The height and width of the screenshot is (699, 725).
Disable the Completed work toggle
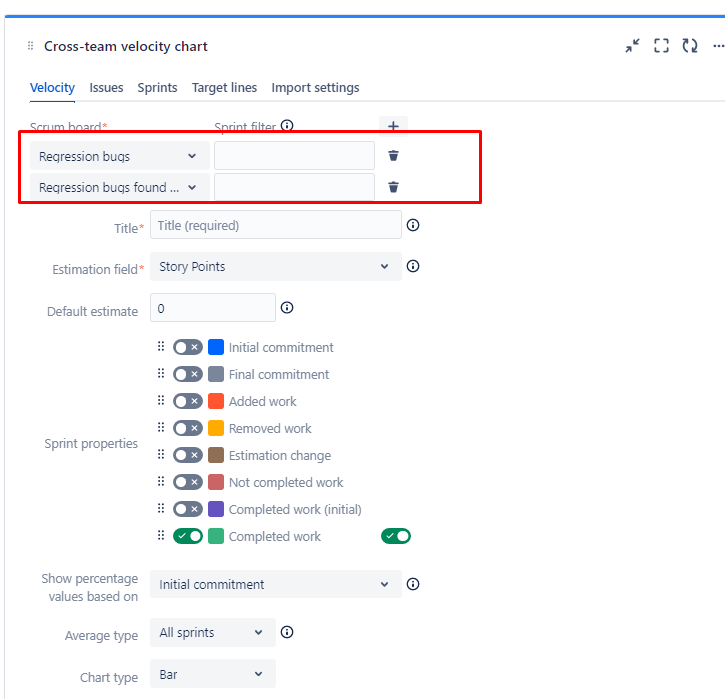pyautogui.click(x=187, y=536)
